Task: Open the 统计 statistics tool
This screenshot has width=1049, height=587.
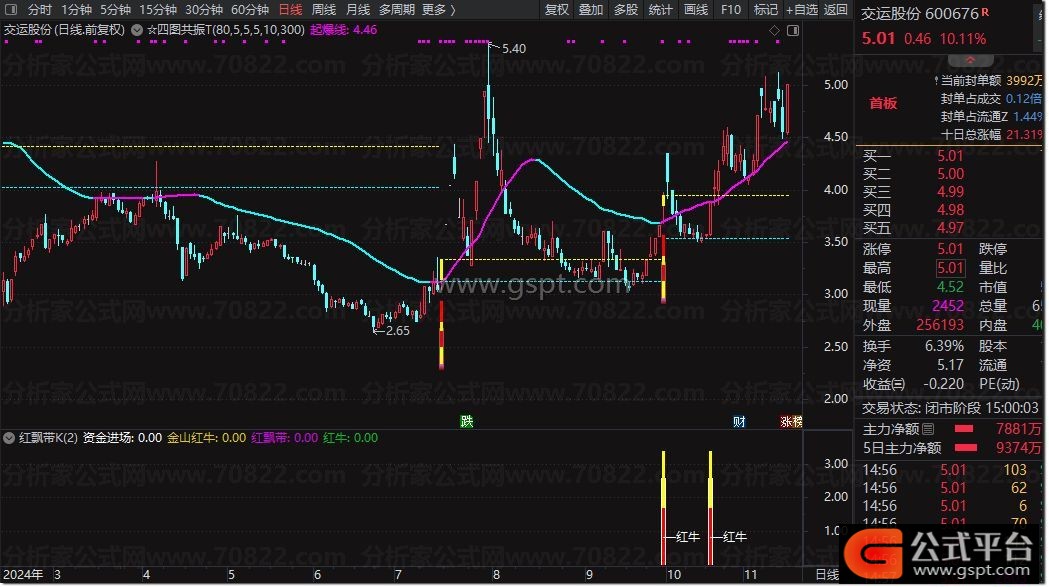Action: pos(660,9)
